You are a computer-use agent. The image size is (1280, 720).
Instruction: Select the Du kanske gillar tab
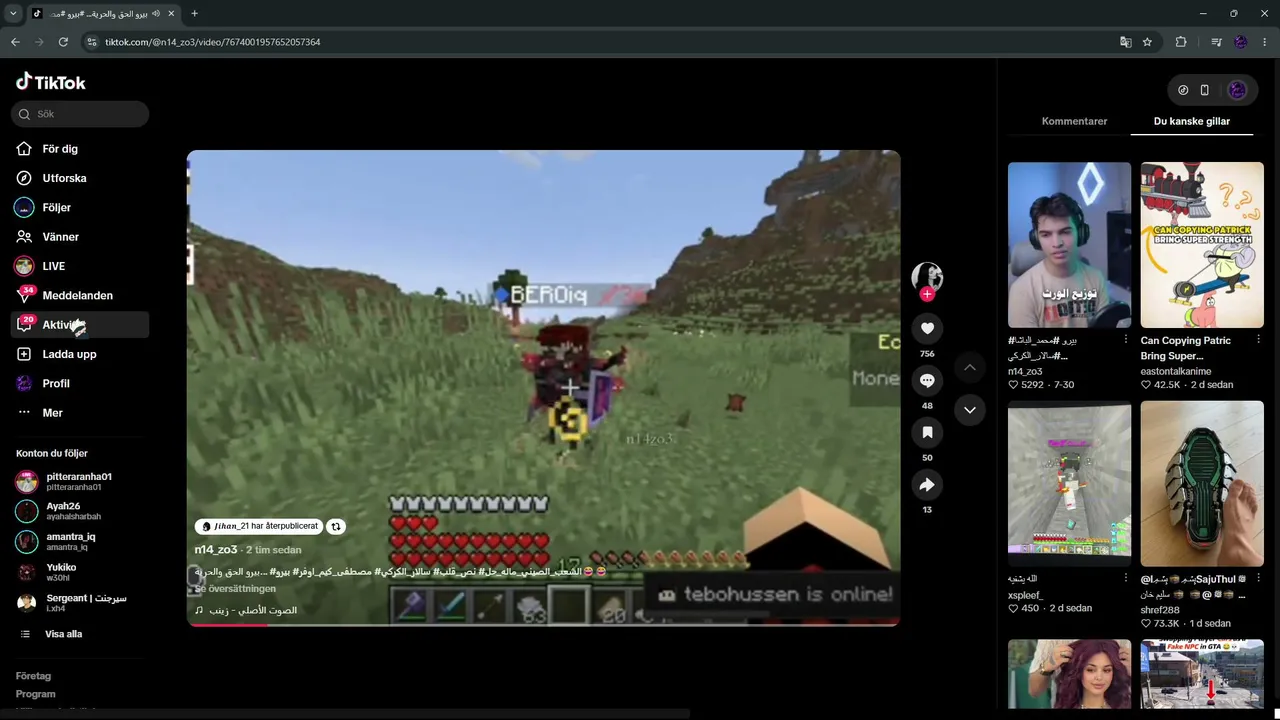1192,121
